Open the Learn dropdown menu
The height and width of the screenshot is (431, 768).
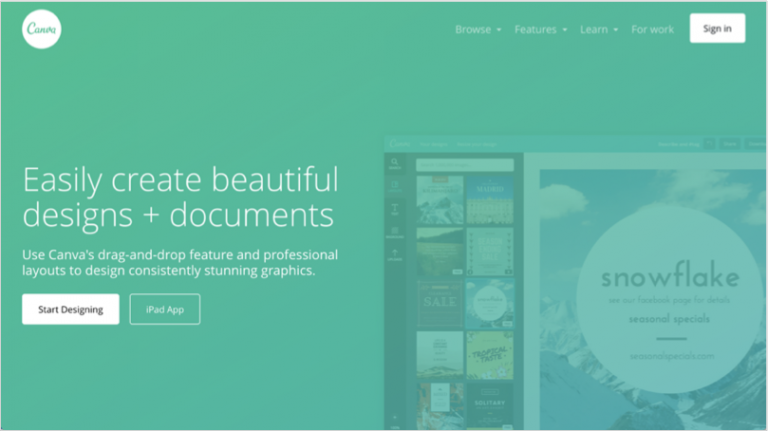click(x=599, y=29)
